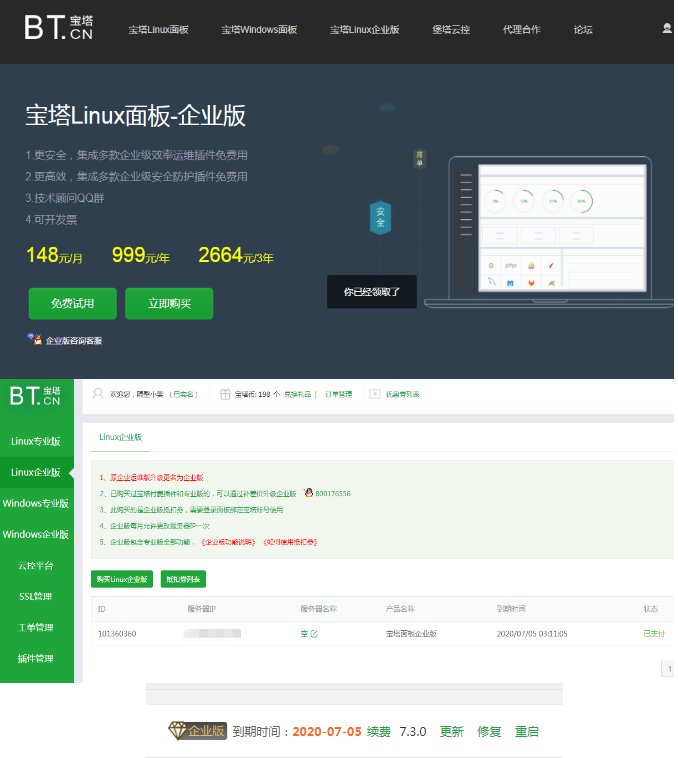The width and height of the screenshot is (678, 758).
Task: Click the 2664元/3年 price
Action: point(235,255)
